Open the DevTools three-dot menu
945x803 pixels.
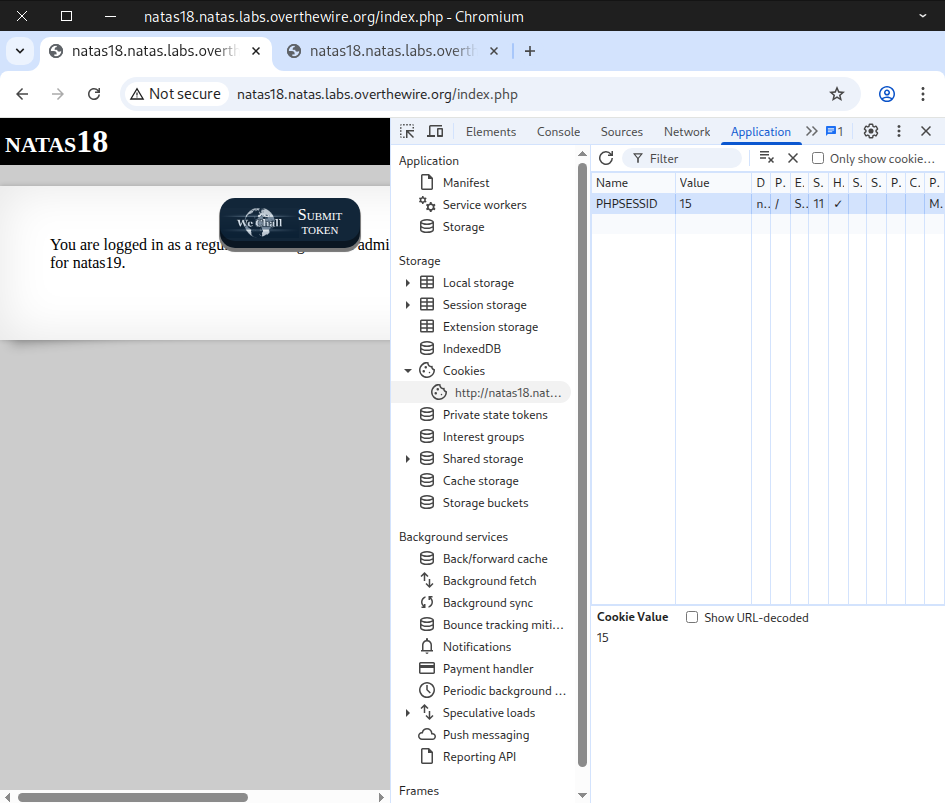click(x=899, y=131)
